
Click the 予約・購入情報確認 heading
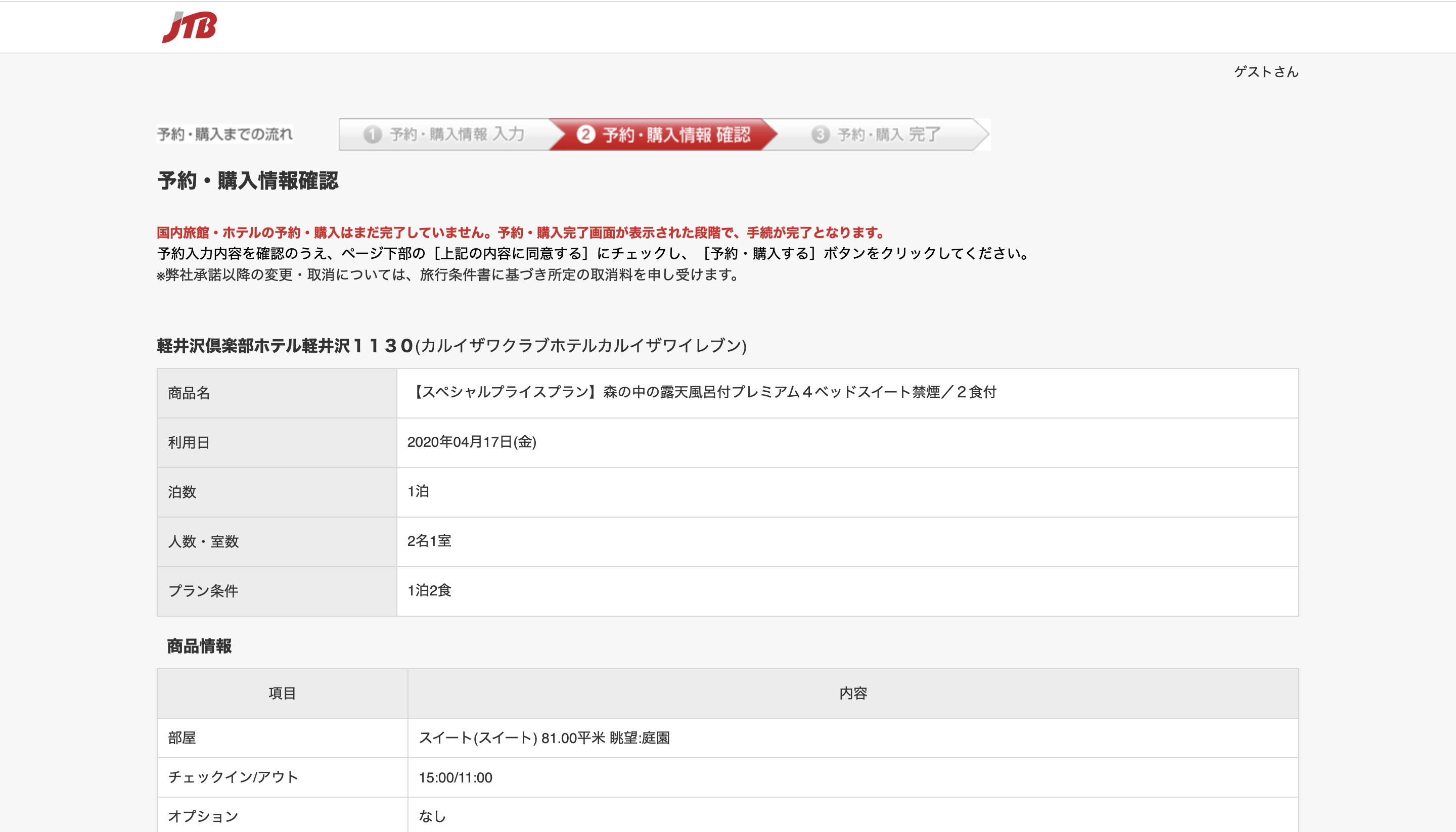[x=247, y=180]
